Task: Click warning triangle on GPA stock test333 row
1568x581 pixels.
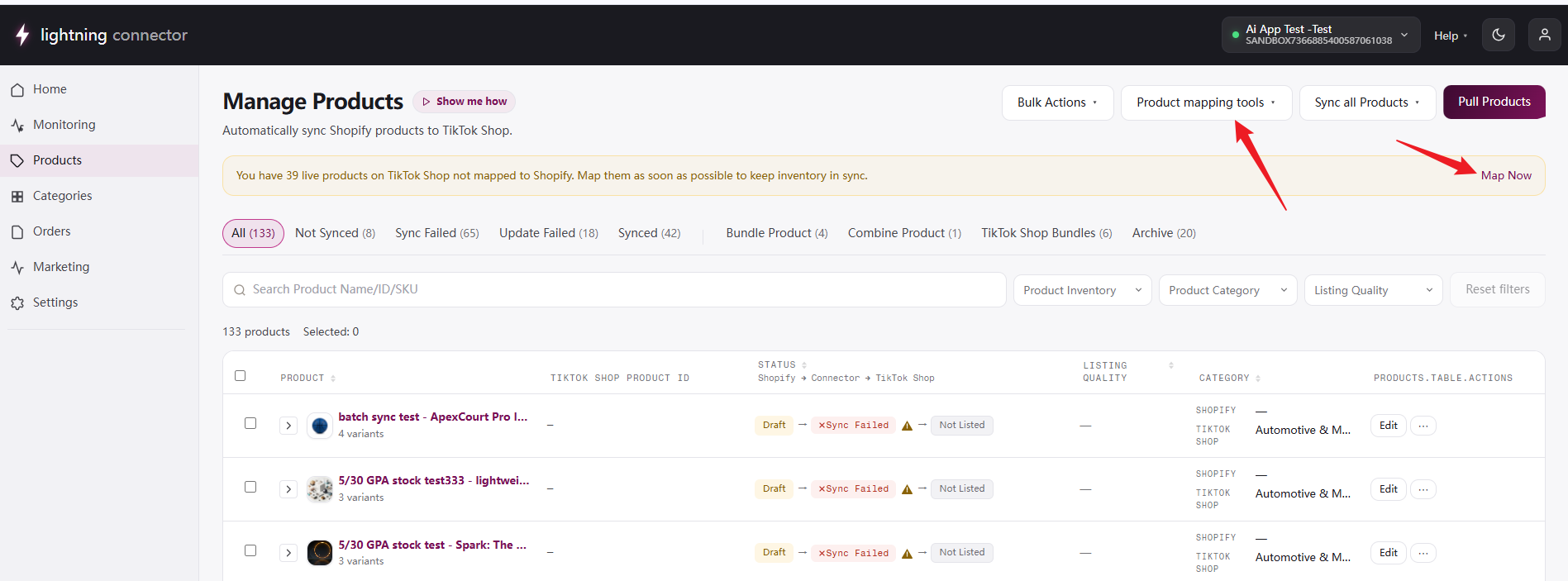Action: (907, 489)
